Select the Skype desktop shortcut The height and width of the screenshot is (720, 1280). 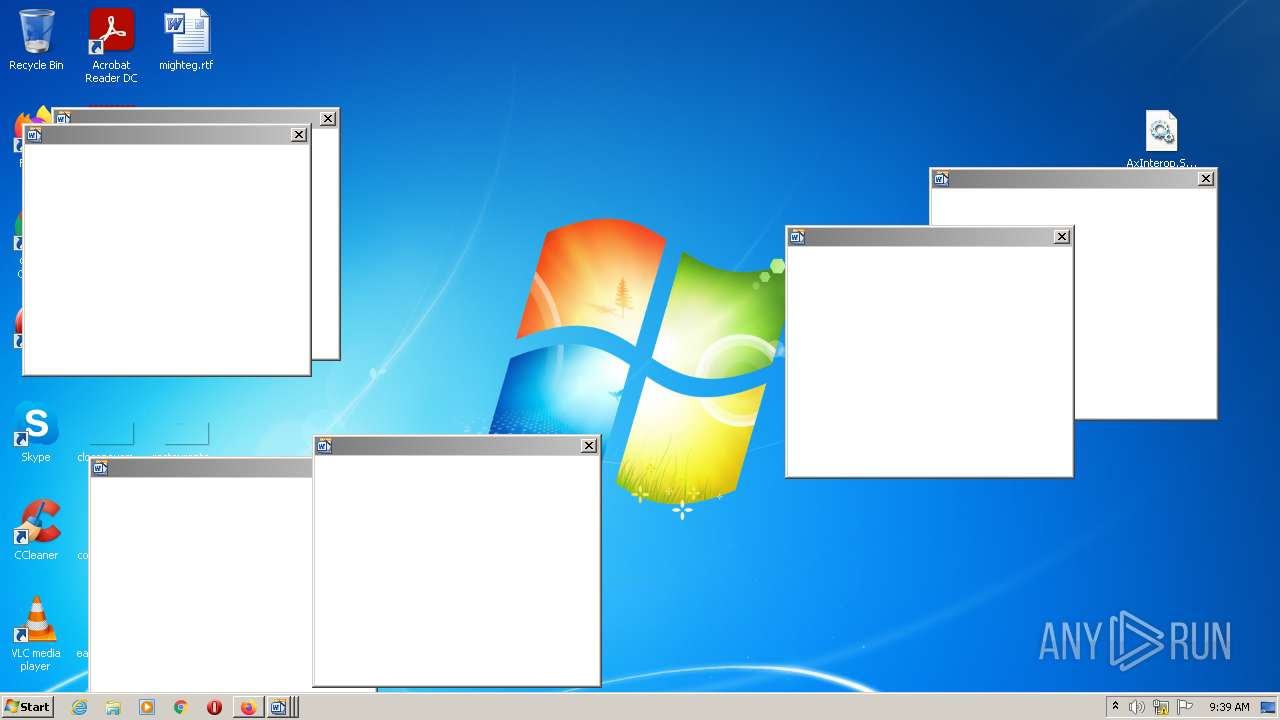point(36,432)
